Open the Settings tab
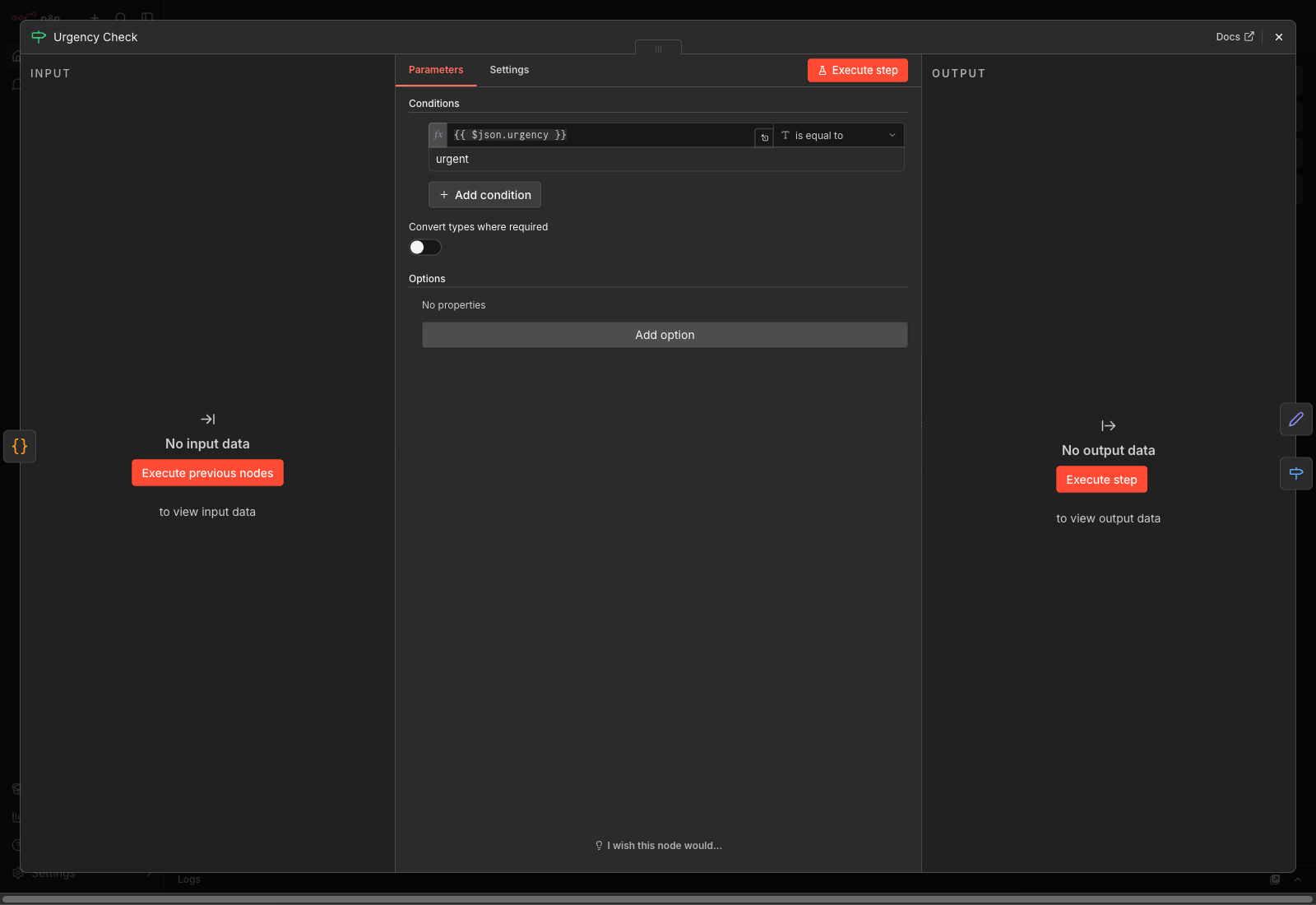This screenshot has width=1316, height=905. click(x=509, y=70)
